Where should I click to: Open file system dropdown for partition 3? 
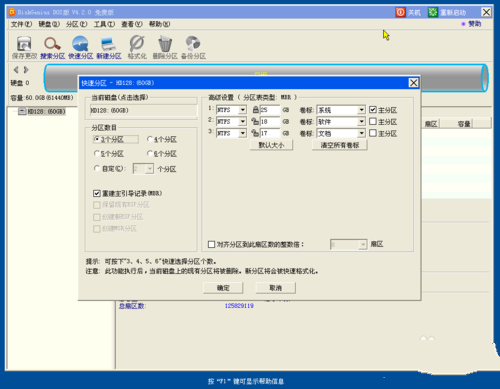(243, 133)
